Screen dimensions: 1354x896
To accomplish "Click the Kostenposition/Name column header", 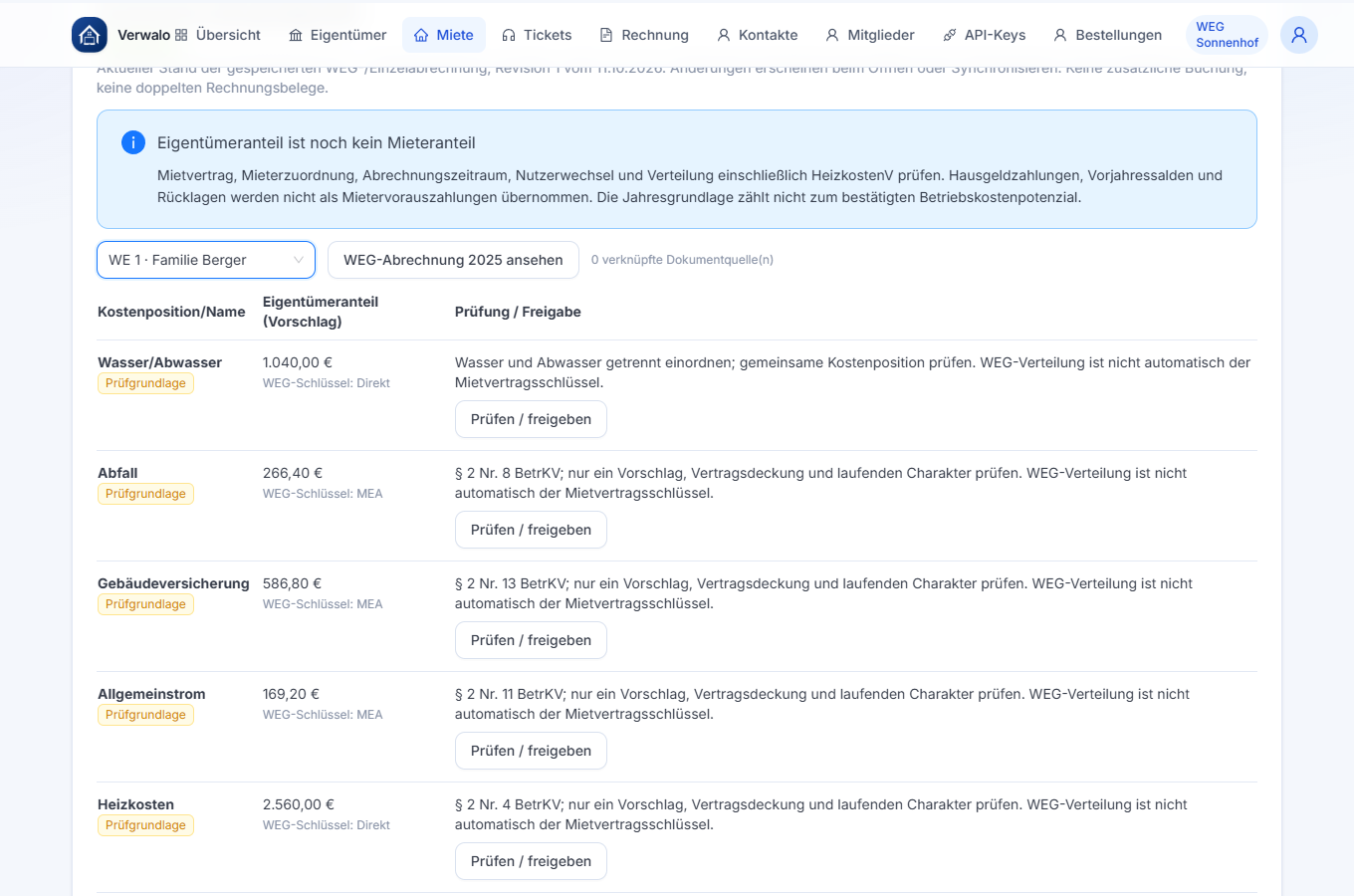I will pos(171,312).
